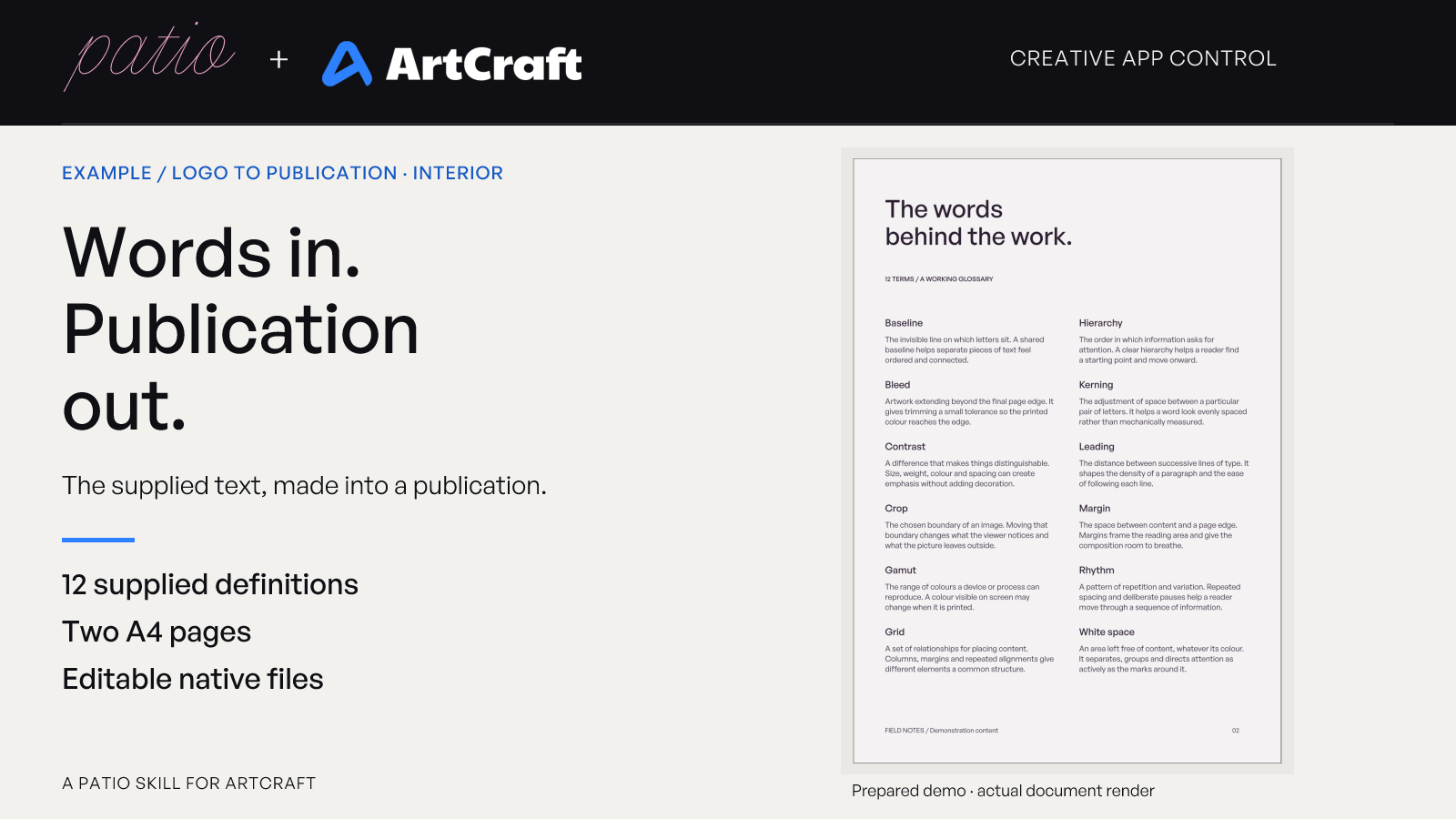Click the 'Contrast' glossary term
The height and width of the screenshot is (819, 1456).
905,447
